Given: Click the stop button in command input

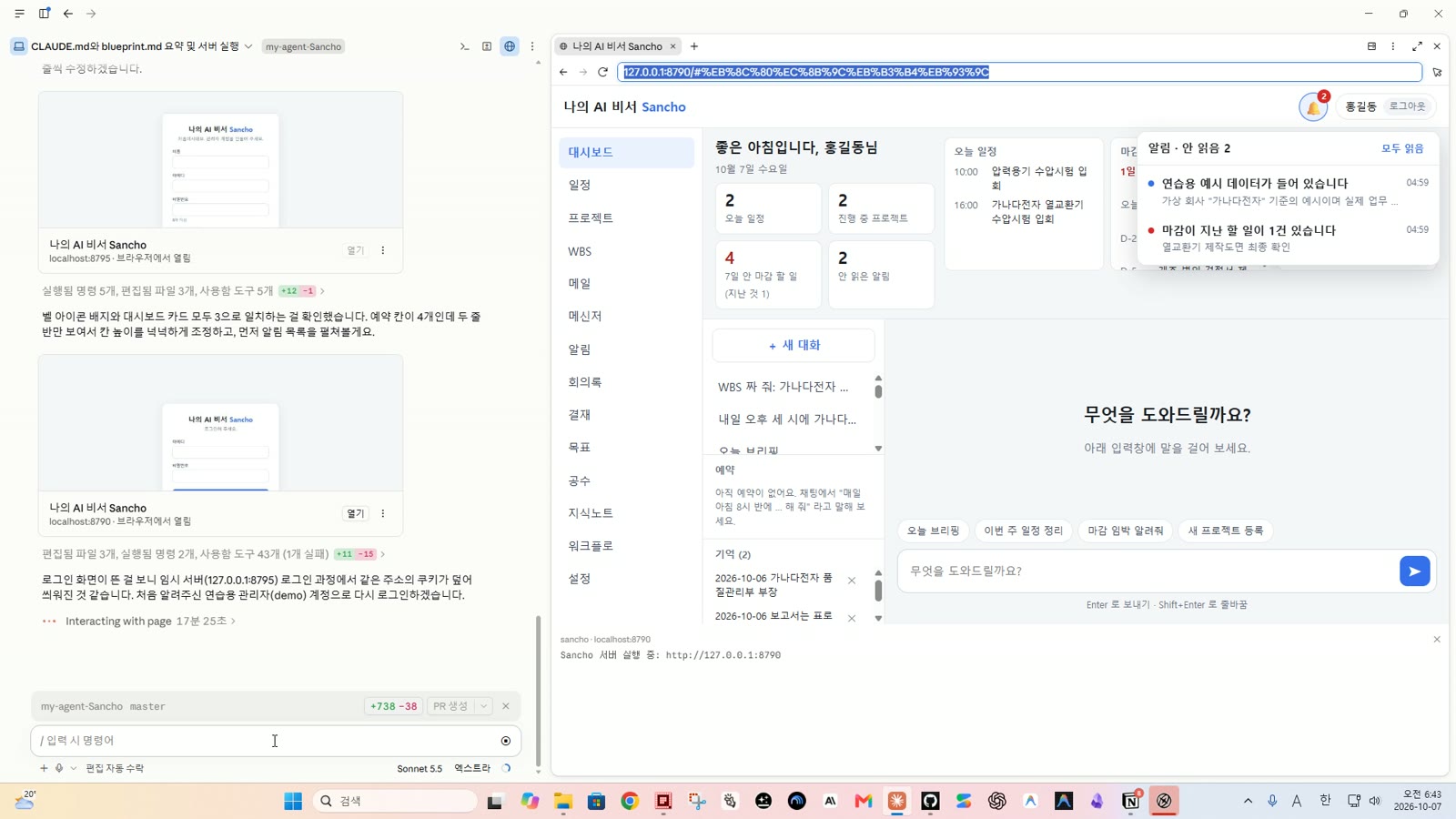Looking at the screenshot, I should coord(506,741).
